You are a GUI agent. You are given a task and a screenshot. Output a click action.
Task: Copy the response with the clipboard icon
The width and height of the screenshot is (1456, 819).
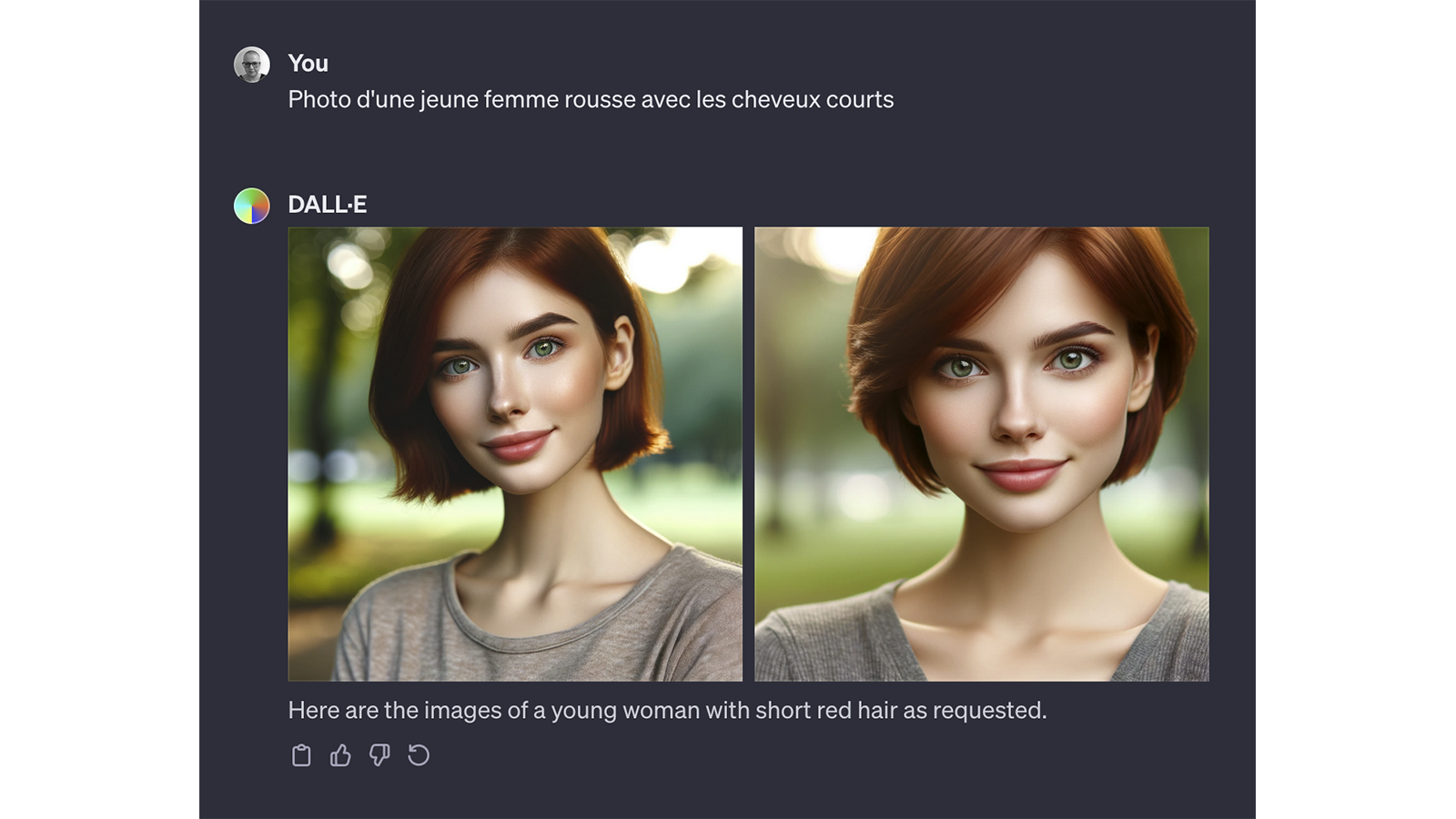(301, 755)
